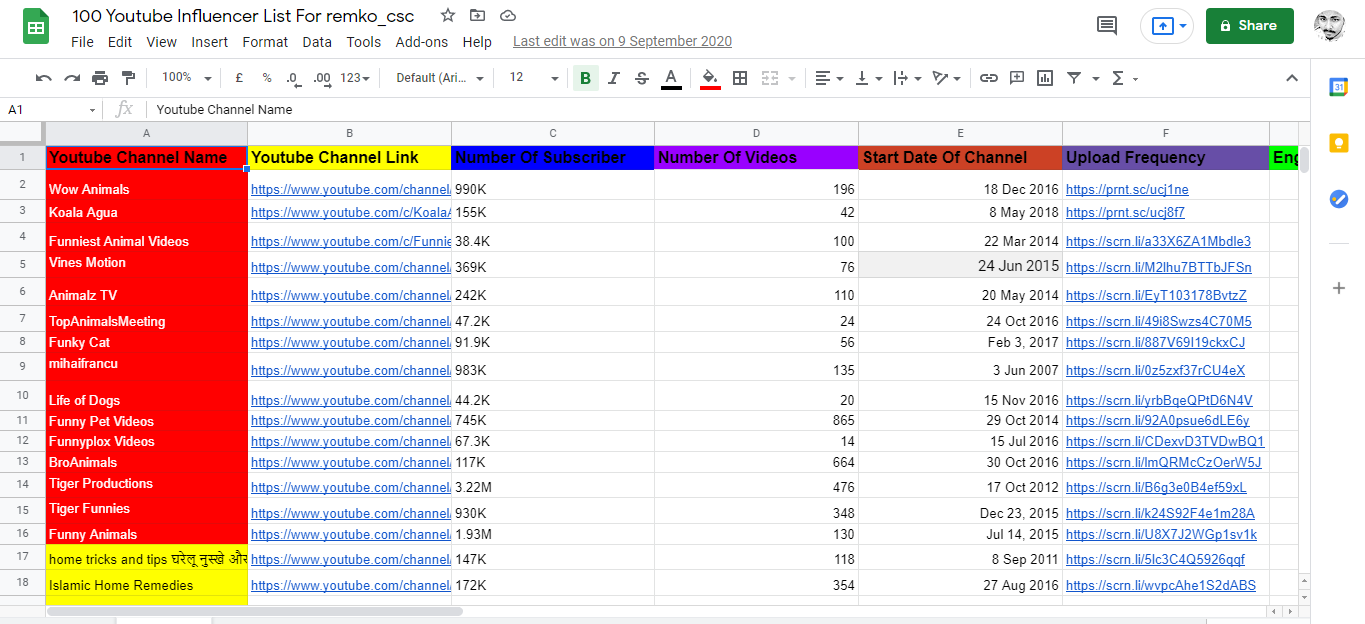This screenshot has height=624, width=1365.
Task: Star this document
Action: [x=448, y=16]
